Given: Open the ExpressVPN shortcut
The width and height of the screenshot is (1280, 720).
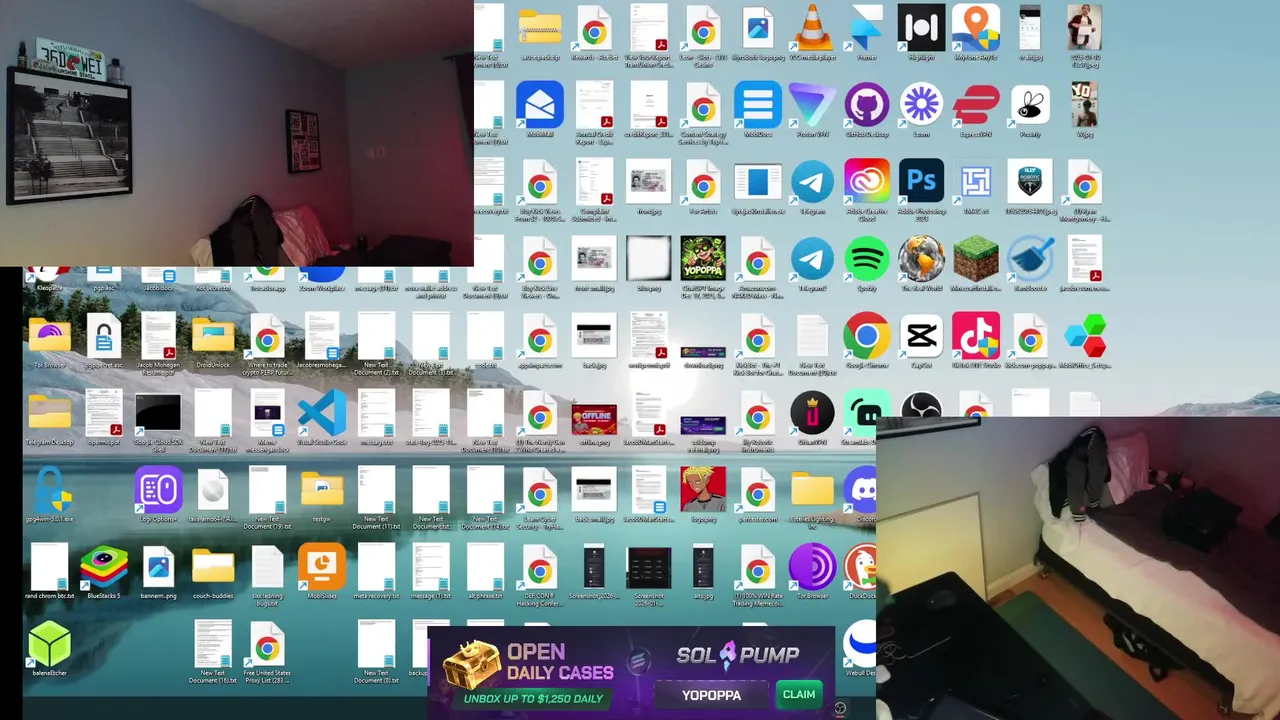Looking at the screenshot, I should click(x=976, y=105).
